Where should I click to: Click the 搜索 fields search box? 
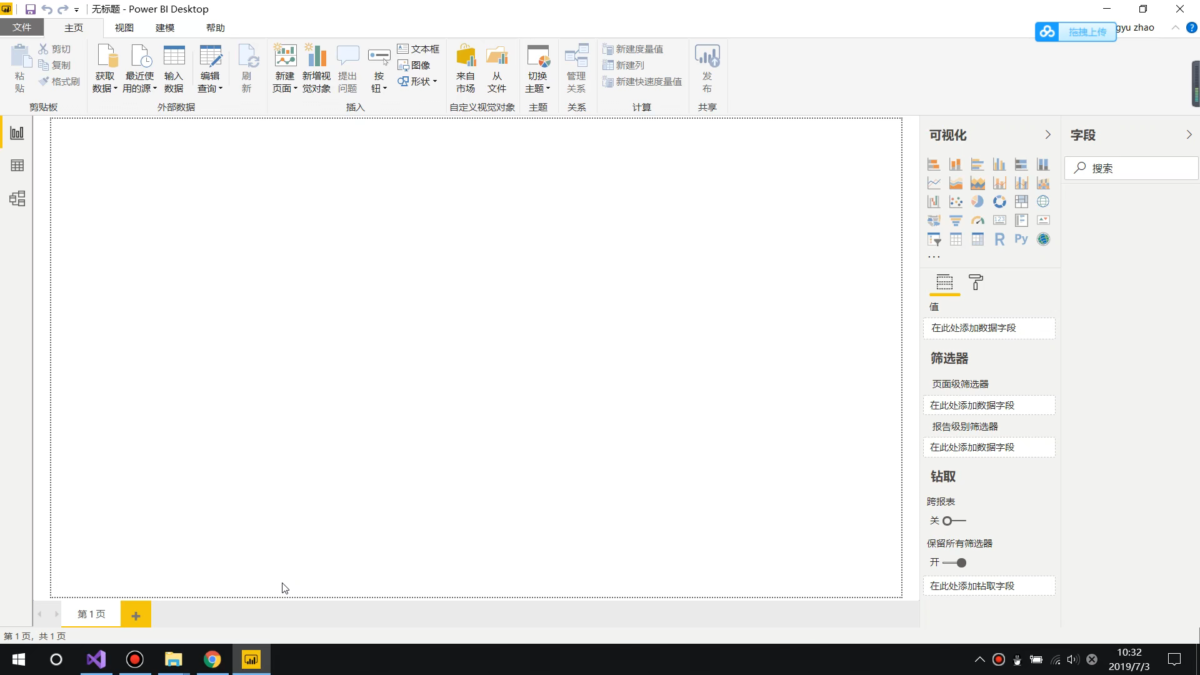1131,169
